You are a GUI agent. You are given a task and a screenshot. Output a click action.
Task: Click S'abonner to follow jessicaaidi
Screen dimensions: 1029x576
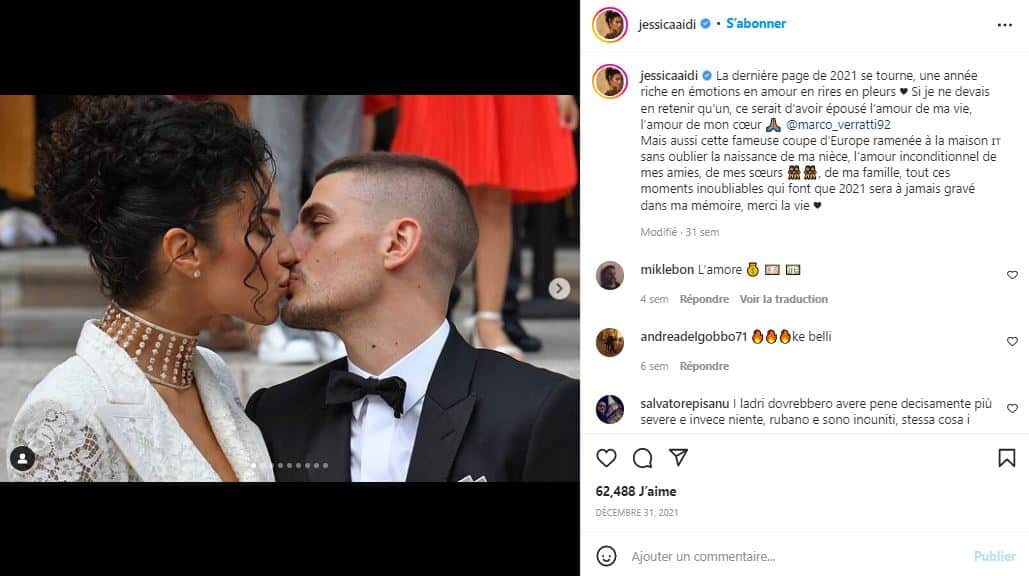pos(756,24)
